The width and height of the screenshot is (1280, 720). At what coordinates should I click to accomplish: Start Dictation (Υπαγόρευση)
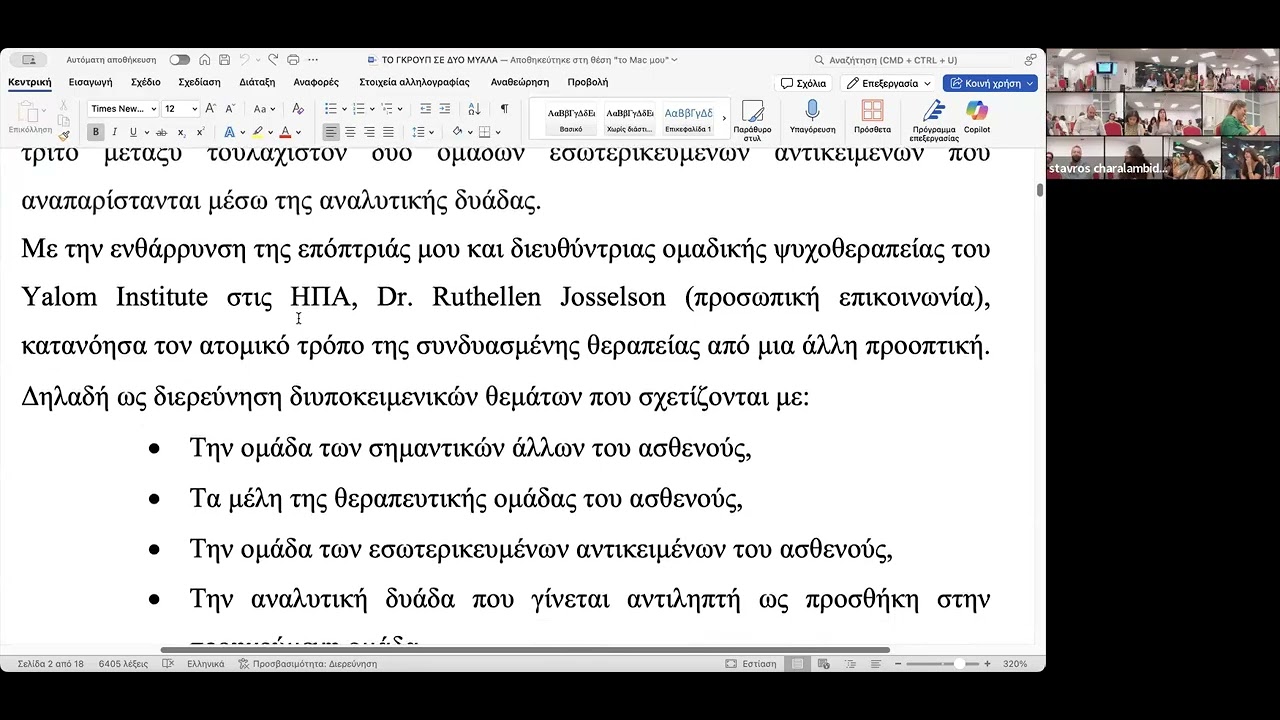pyautogui.click(x=812, y=117)
